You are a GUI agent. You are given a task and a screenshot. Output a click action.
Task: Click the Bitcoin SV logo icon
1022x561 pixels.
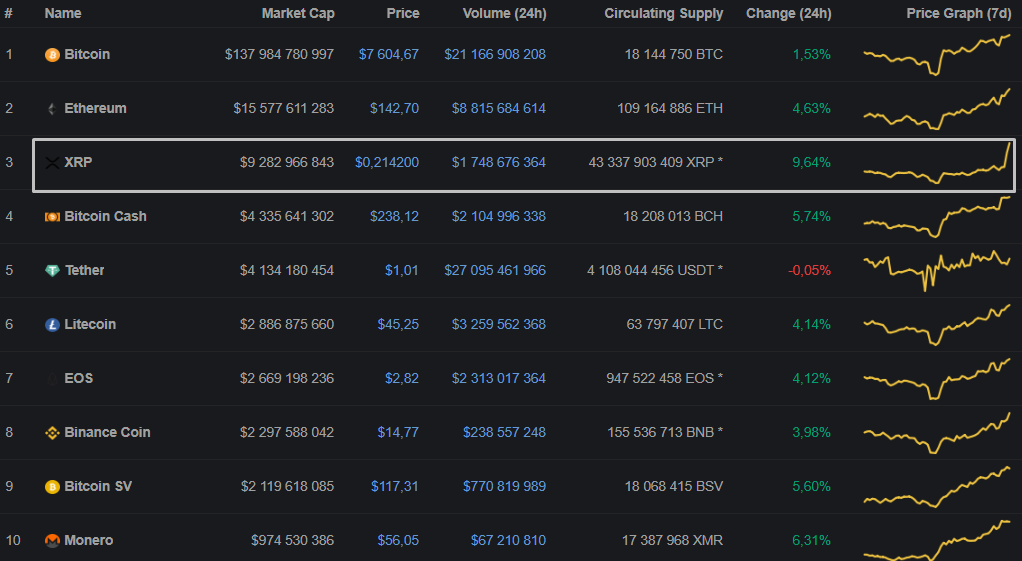[52, 487]
